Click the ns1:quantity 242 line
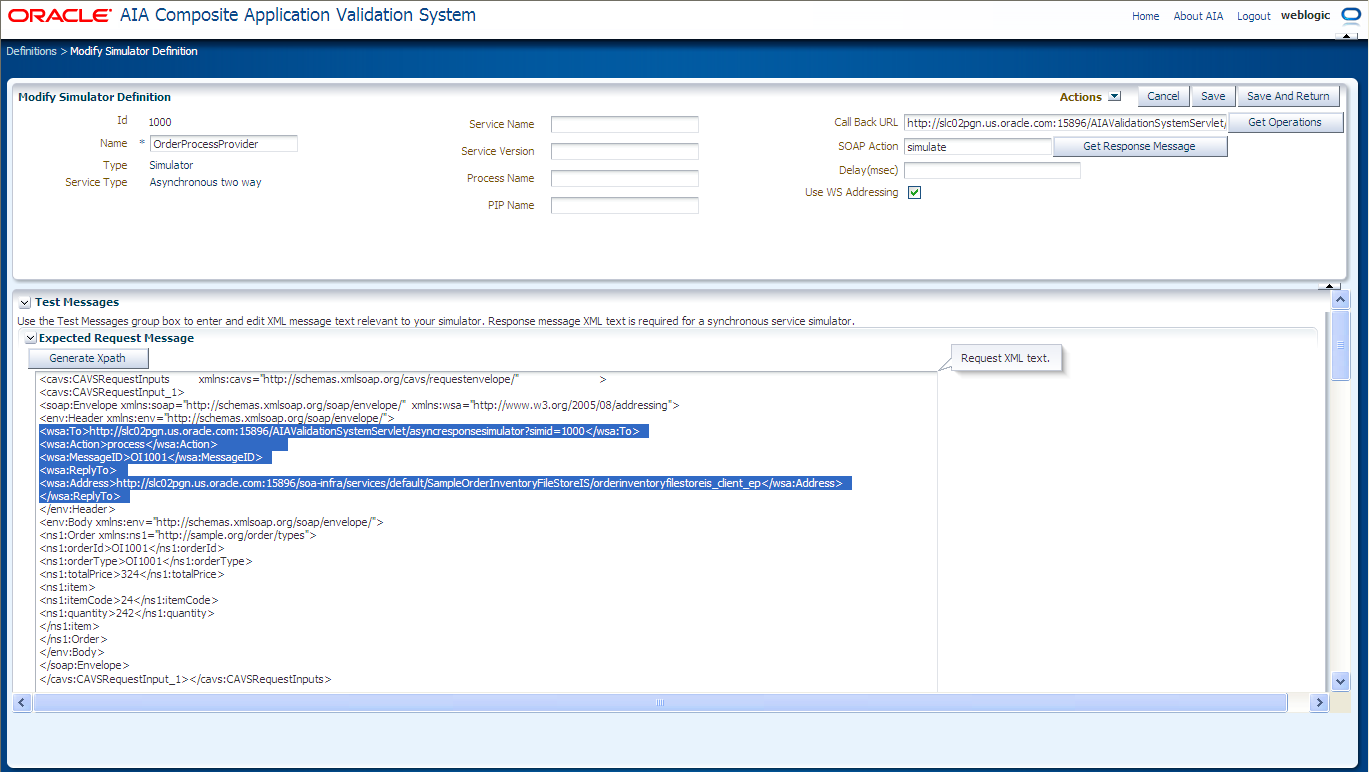Viewport: 1370px width, 772px height. [127, 613]
